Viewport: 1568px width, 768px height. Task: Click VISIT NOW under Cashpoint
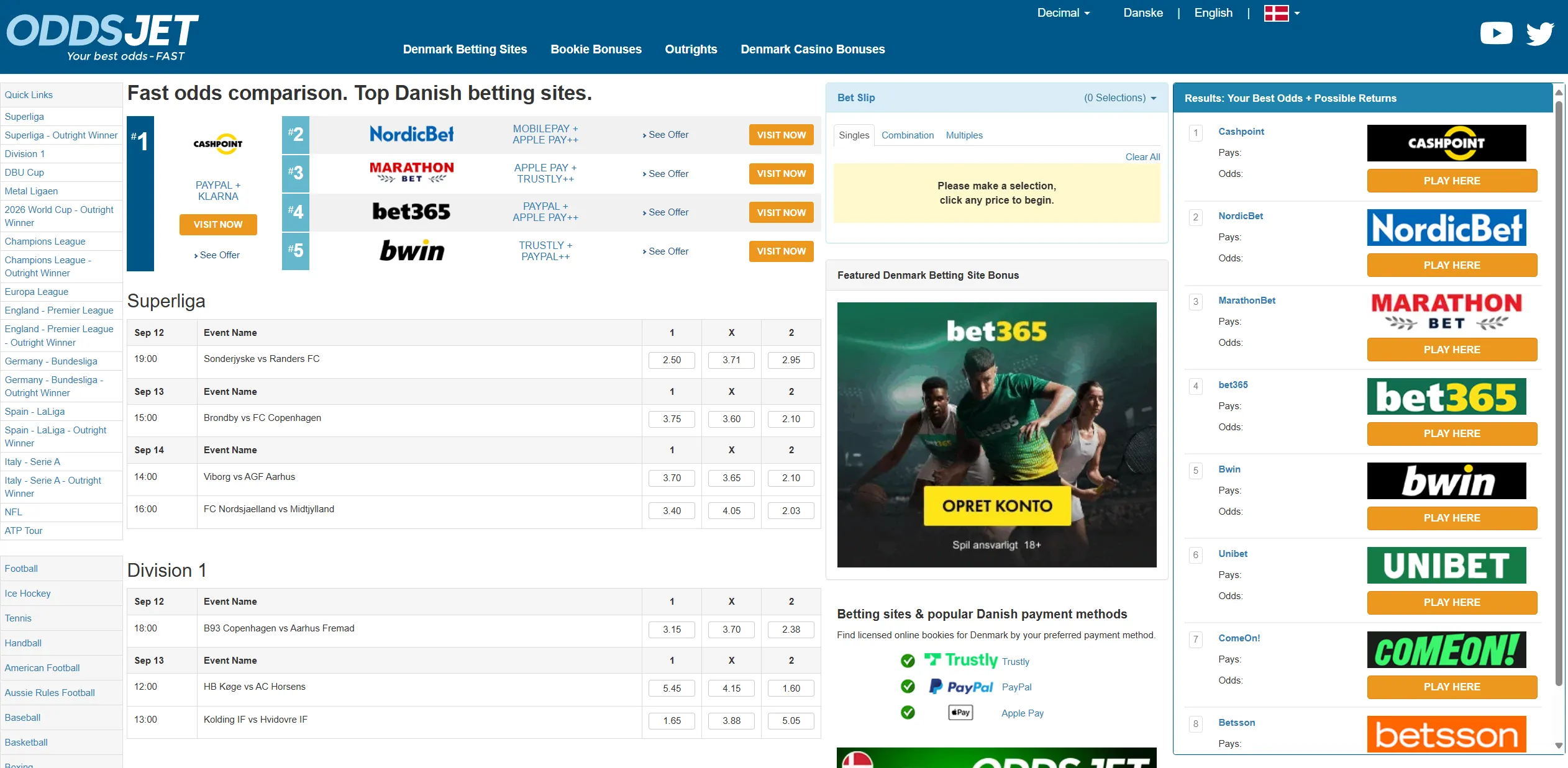[218, 225]
